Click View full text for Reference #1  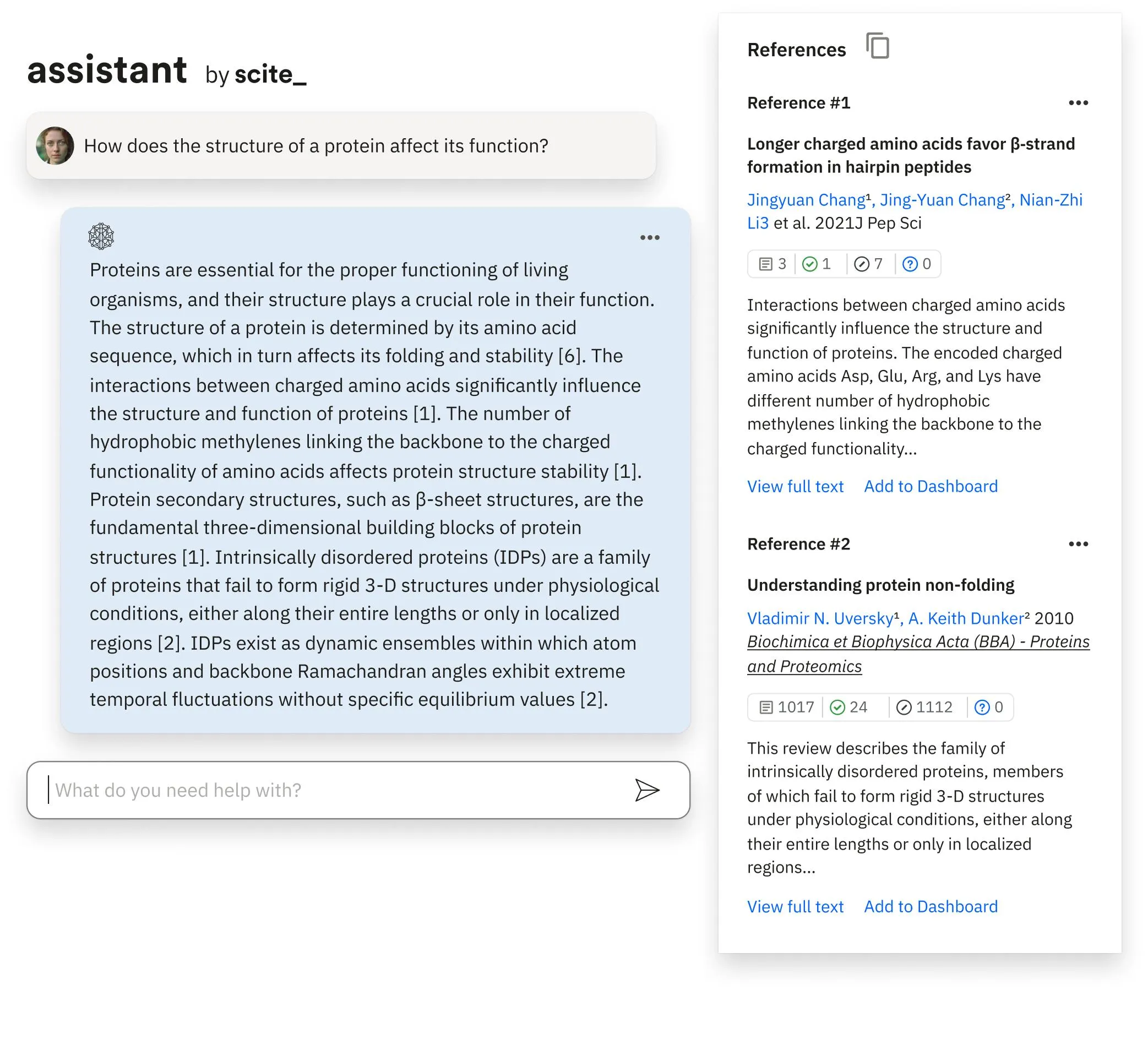796,486
